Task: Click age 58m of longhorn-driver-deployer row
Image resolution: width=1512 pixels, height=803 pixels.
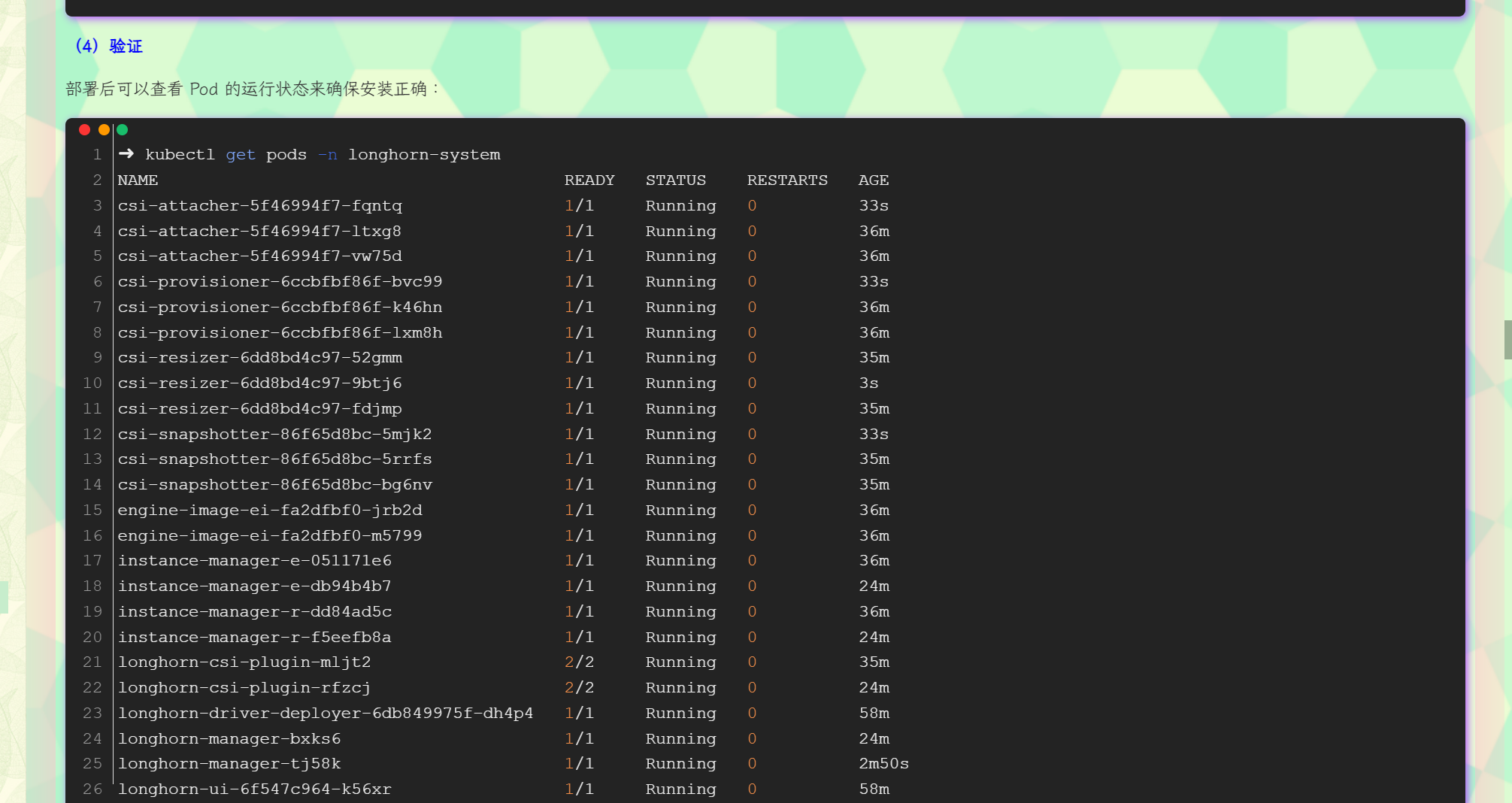Action: 874,714
